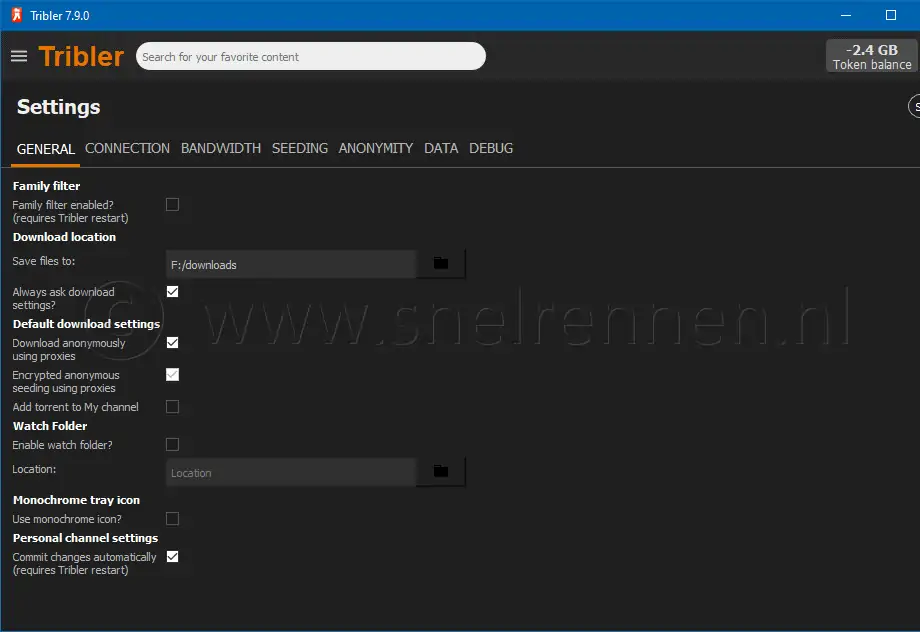Click the watch folder Location field
Viewport: 920px width, 632px height.
point(291,472)
